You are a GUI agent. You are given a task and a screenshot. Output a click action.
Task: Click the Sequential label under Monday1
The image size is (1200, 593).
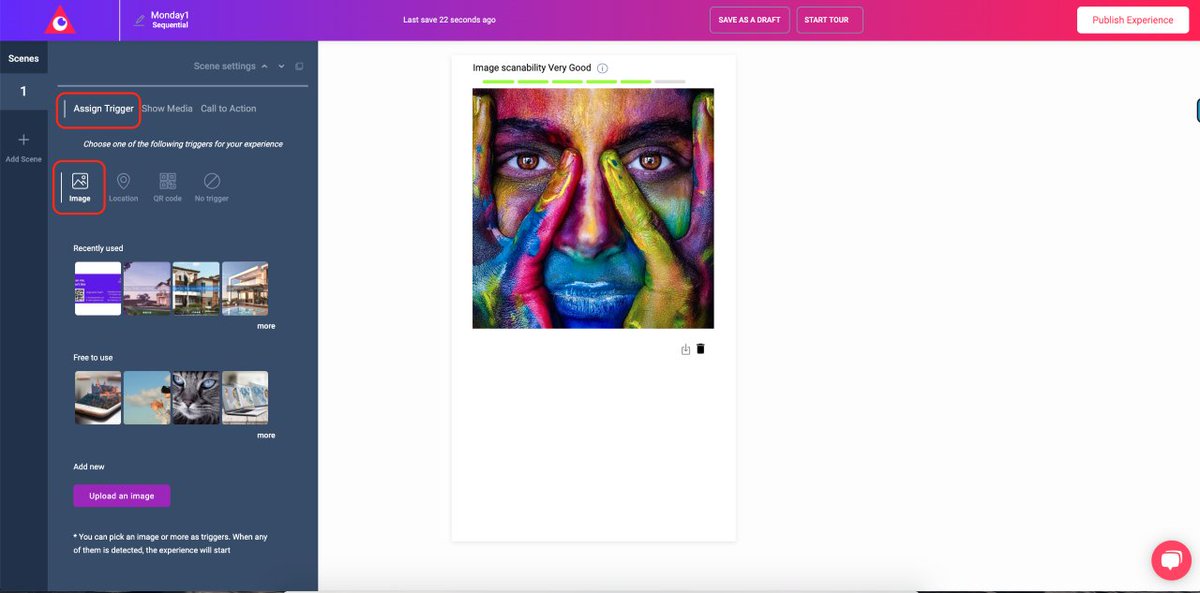[x=170, y=26]
